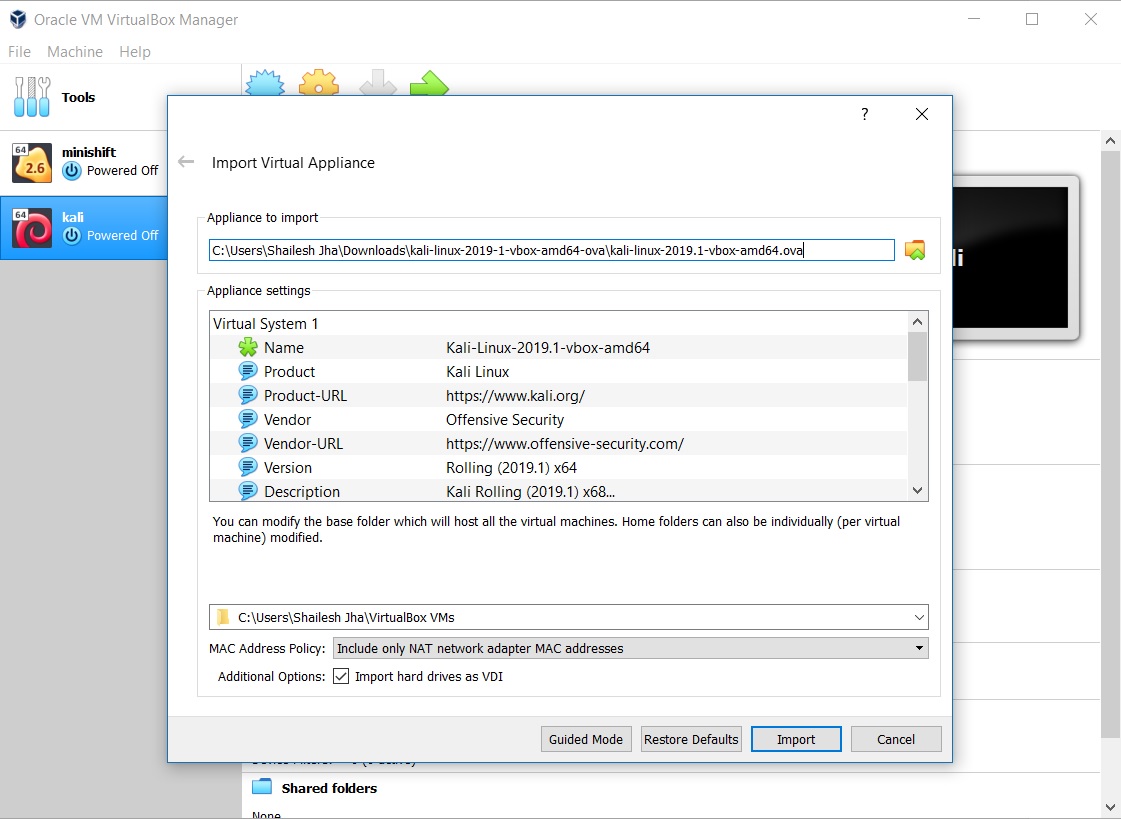This screenshot has width=1121, height=819.
Task: Click the Product row speech icon
Action: pyautogui.click(x=248, y=372)
